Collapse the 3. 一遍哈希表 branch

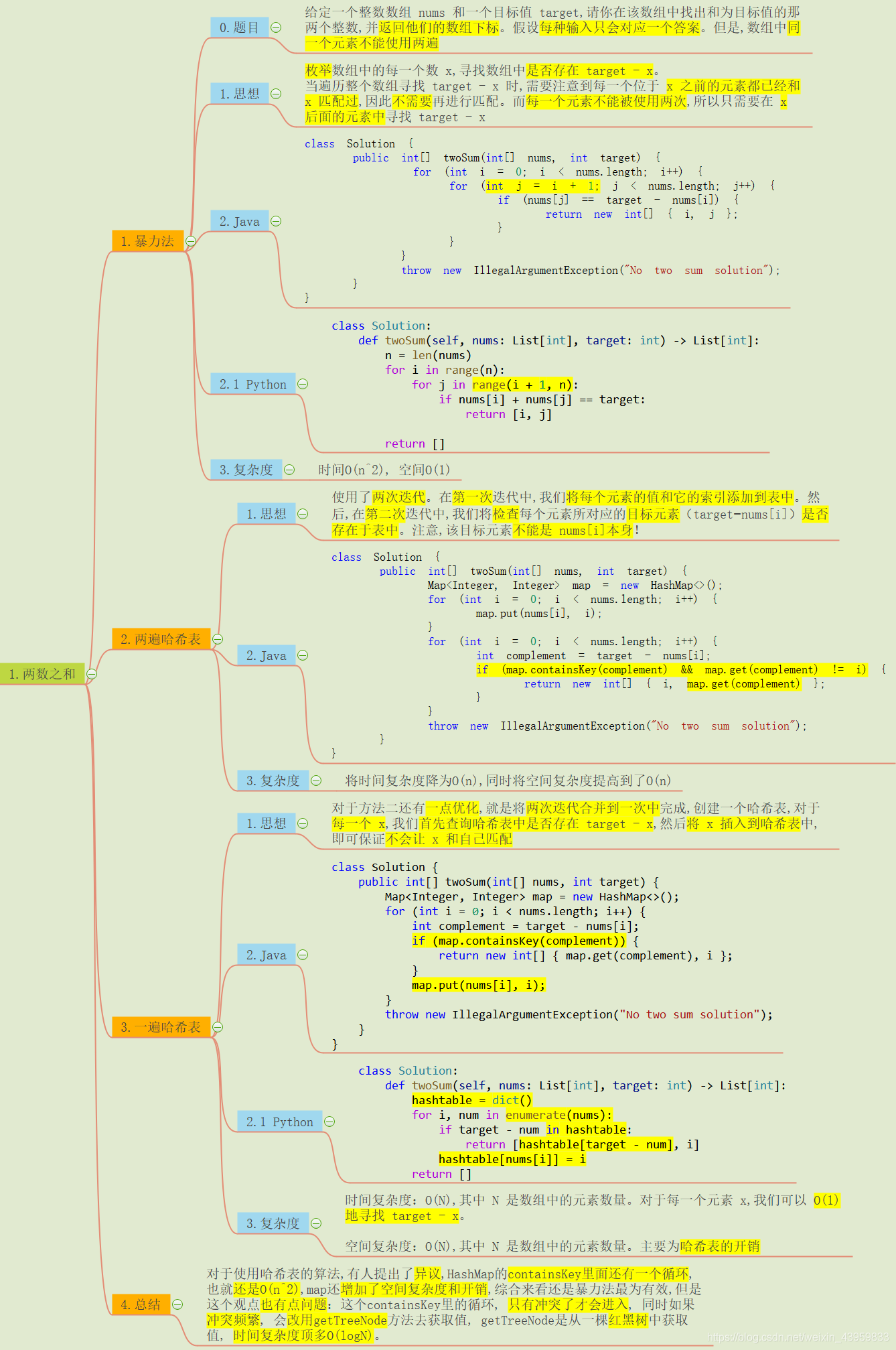pos(218,1027)
